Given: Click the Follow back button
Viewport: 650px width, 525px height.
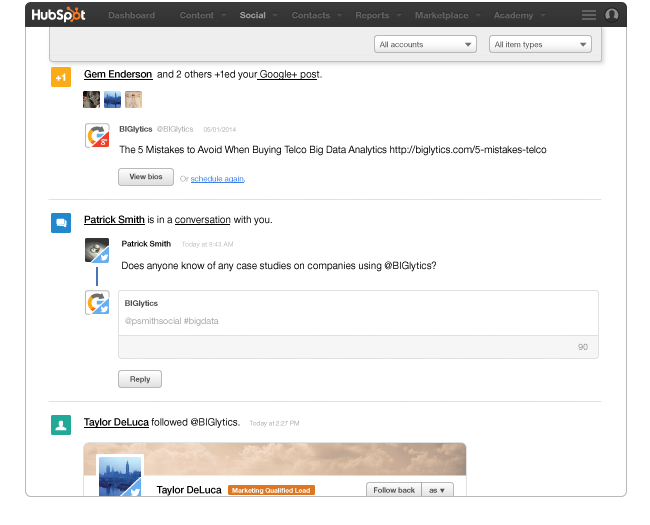Looking at the screenshot, I should [x=394, y=490].
